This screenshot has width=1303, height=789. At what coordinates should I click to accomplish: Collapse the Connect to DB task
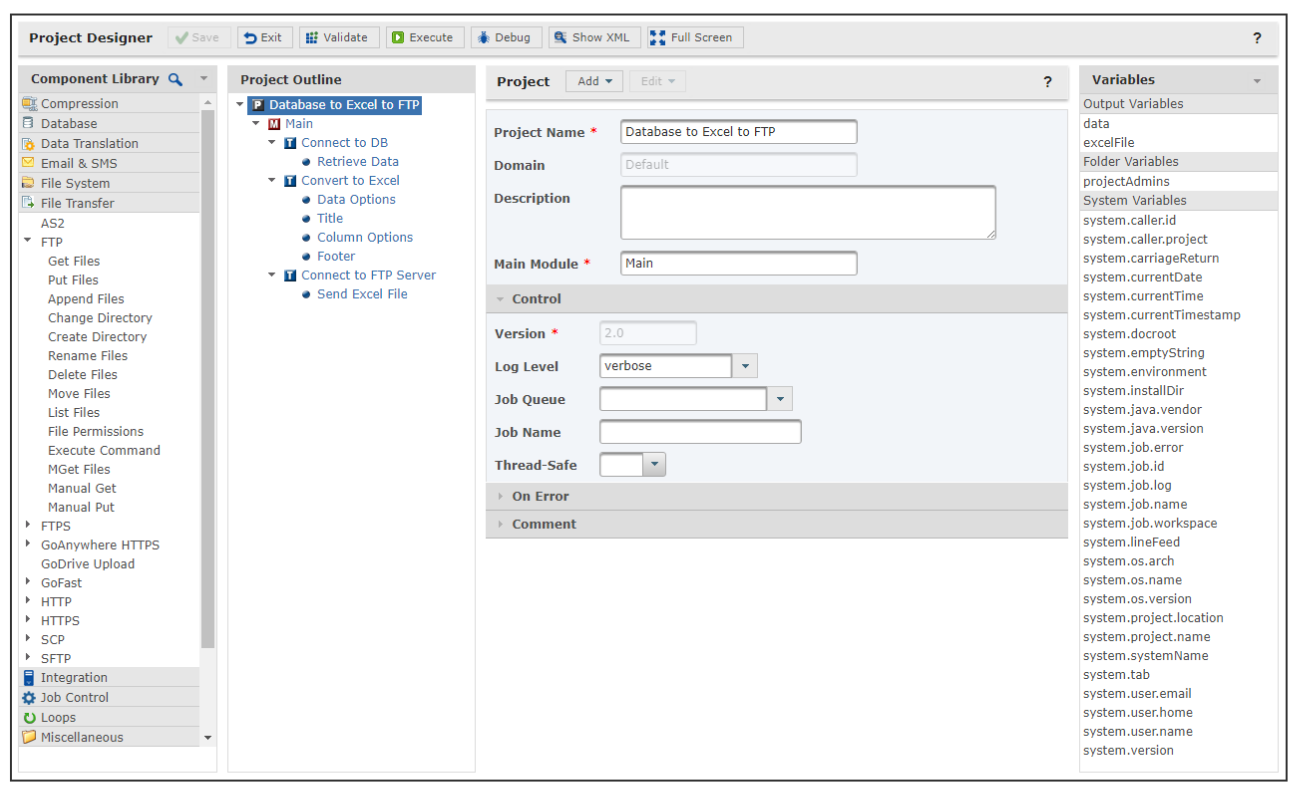[x=272, y=143]
